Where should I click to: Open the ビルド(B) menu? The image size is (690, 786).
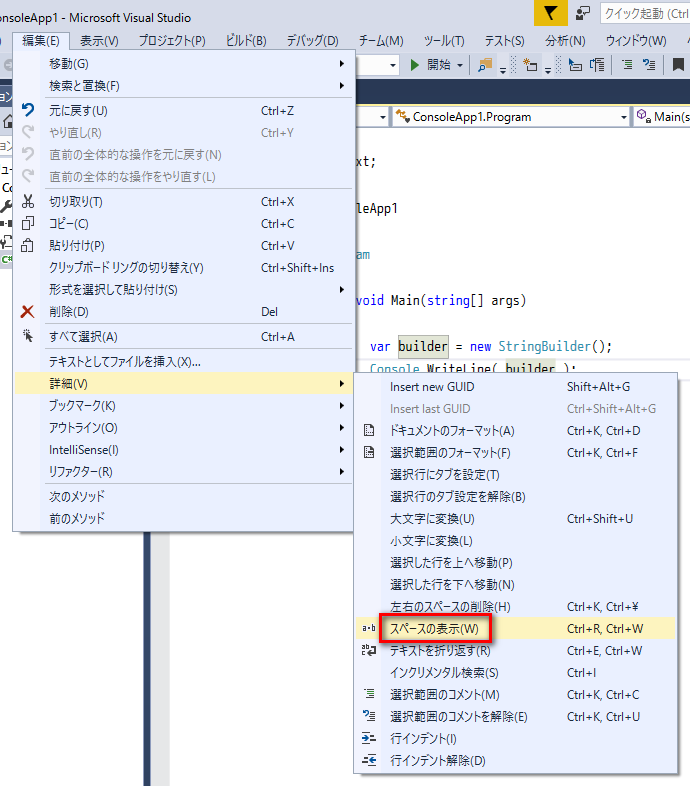pos(246,41)
